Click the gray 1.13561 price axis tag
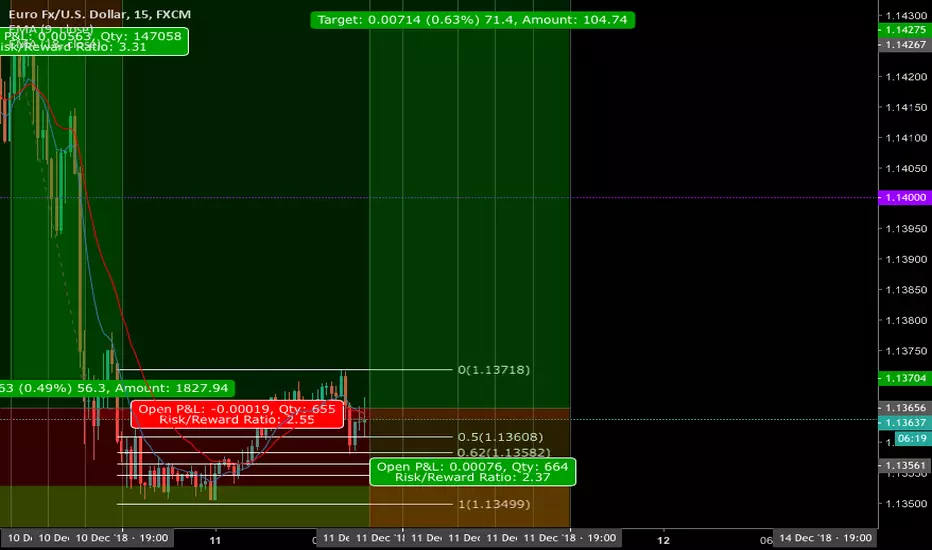 905,466
